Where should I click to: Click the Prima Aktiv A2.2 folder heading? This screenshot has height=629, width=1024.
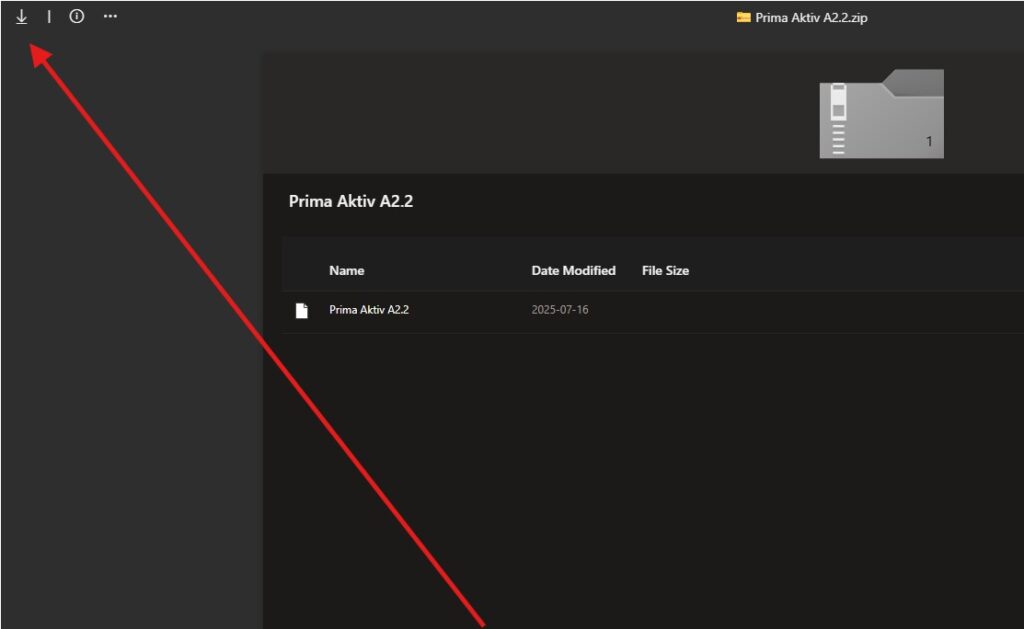351,201
